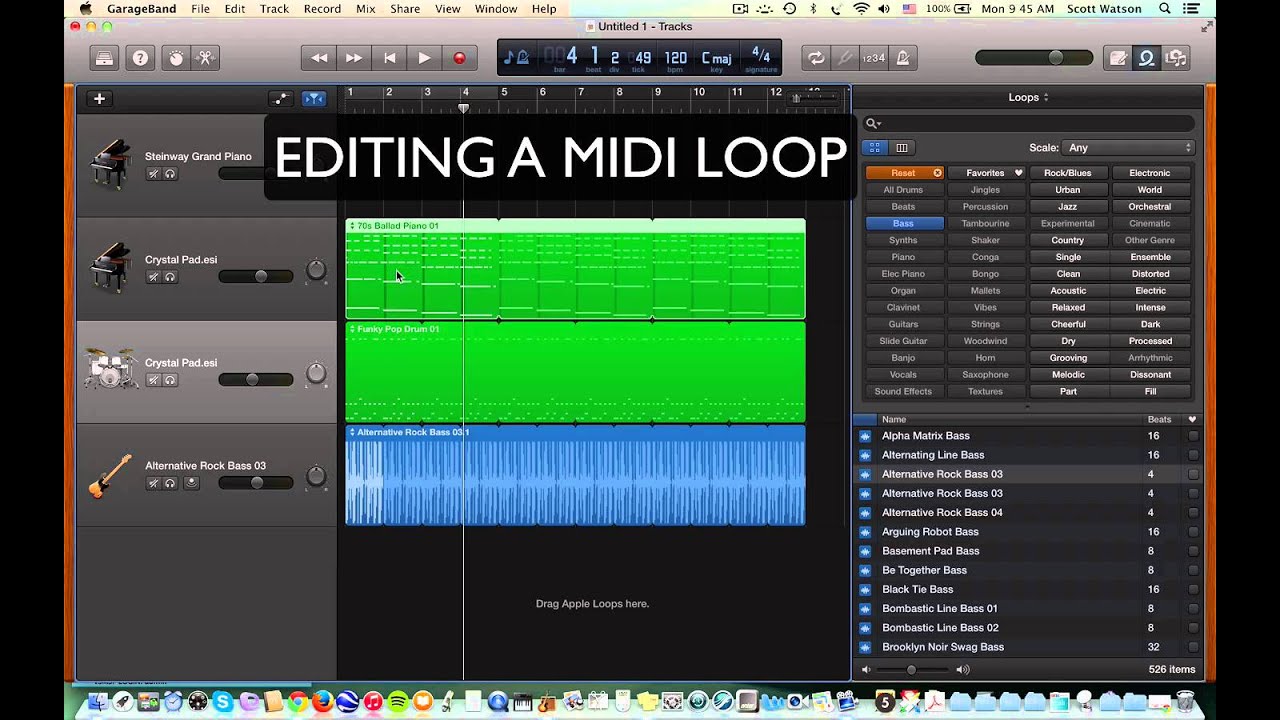Open the Note Pad
1280x720 pixels.
[x=1118, y=58]
